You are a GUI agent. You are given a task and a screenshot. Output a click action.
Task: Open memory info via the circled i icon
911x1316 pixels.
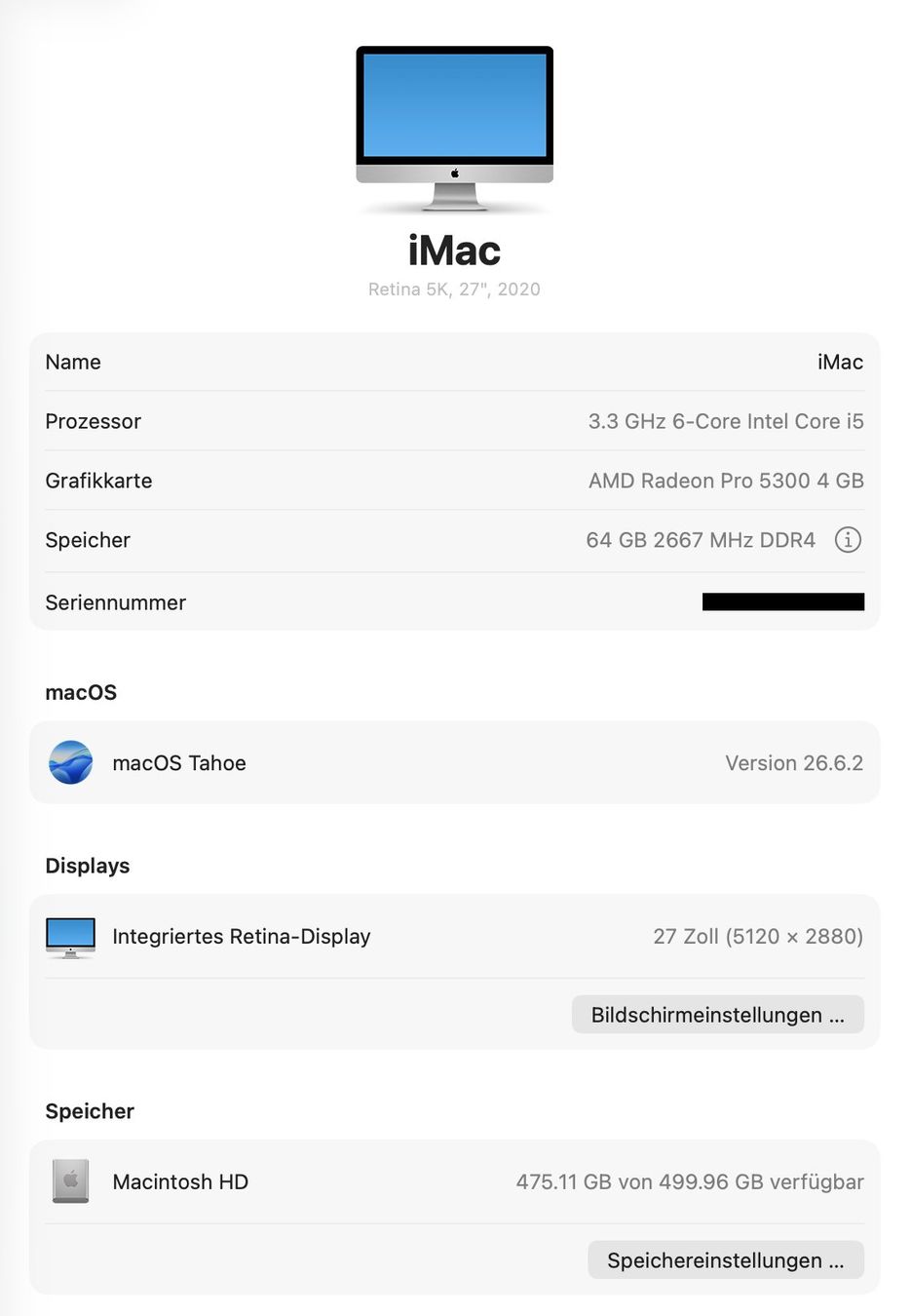pos(848,540)
